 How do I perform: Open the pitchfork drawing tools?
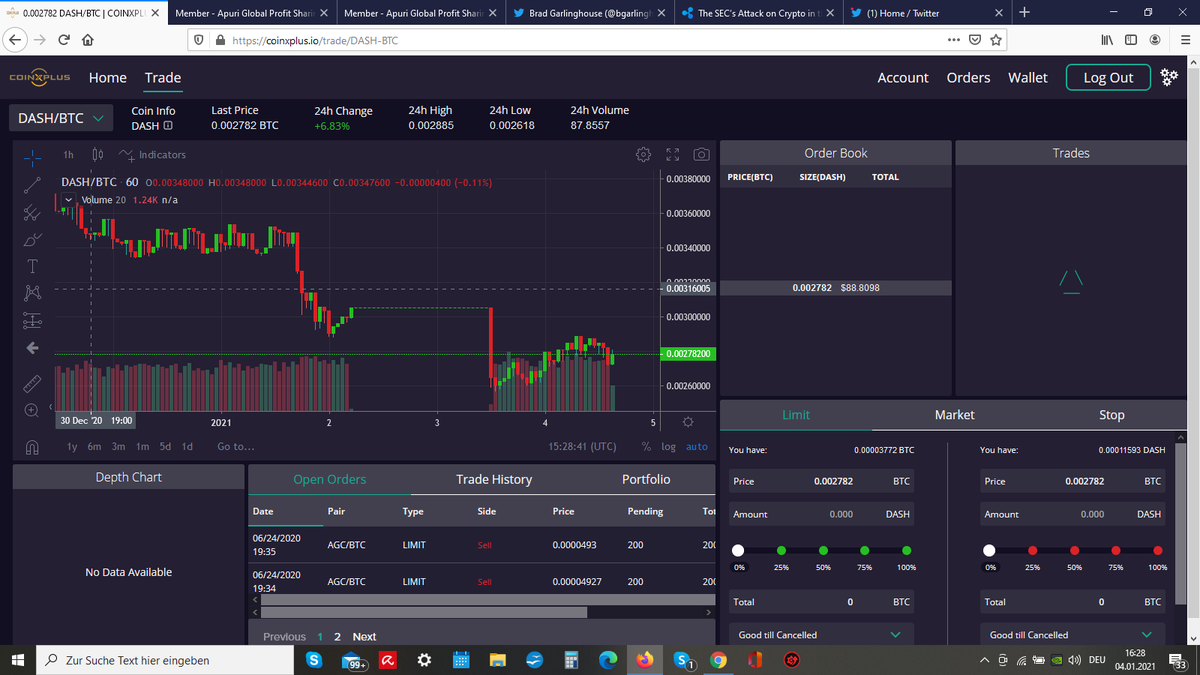click(x=32, y=212)
